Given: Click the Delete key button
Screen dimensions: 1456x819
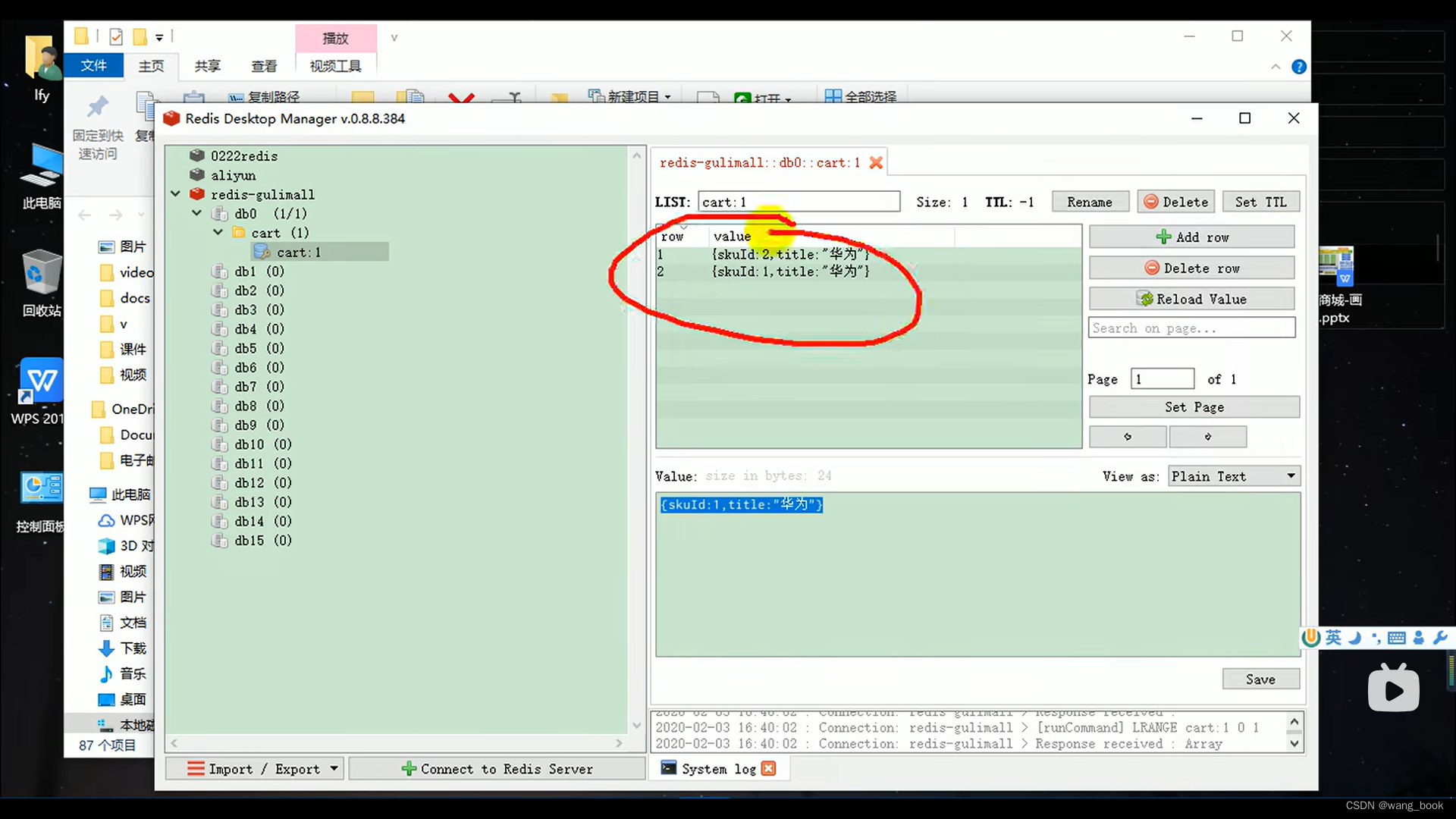Looking at the screenshot, I should point(1176,202).
